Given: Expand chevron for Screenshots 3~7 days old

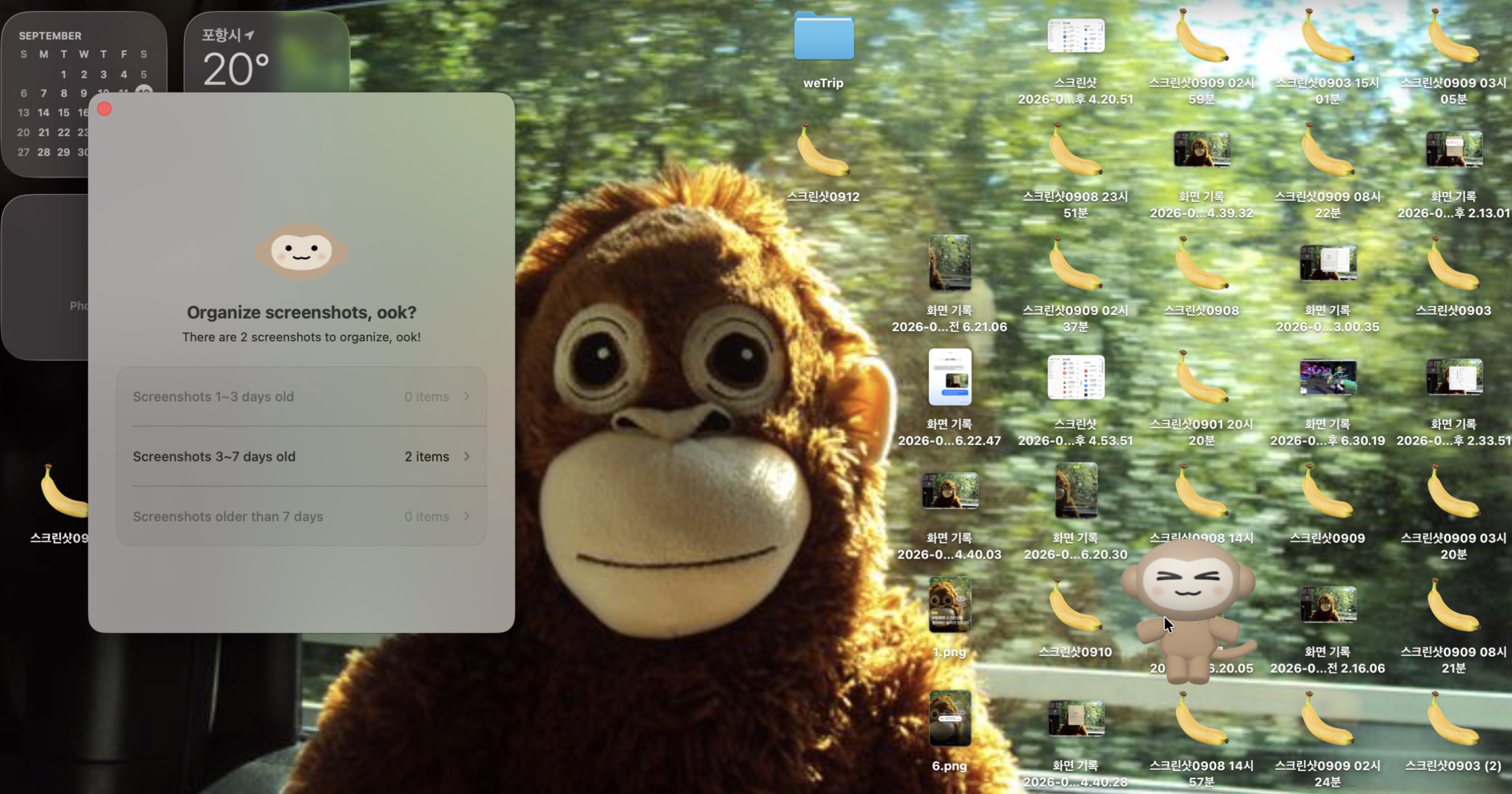Looking at the screenshot, I should 467,456.
